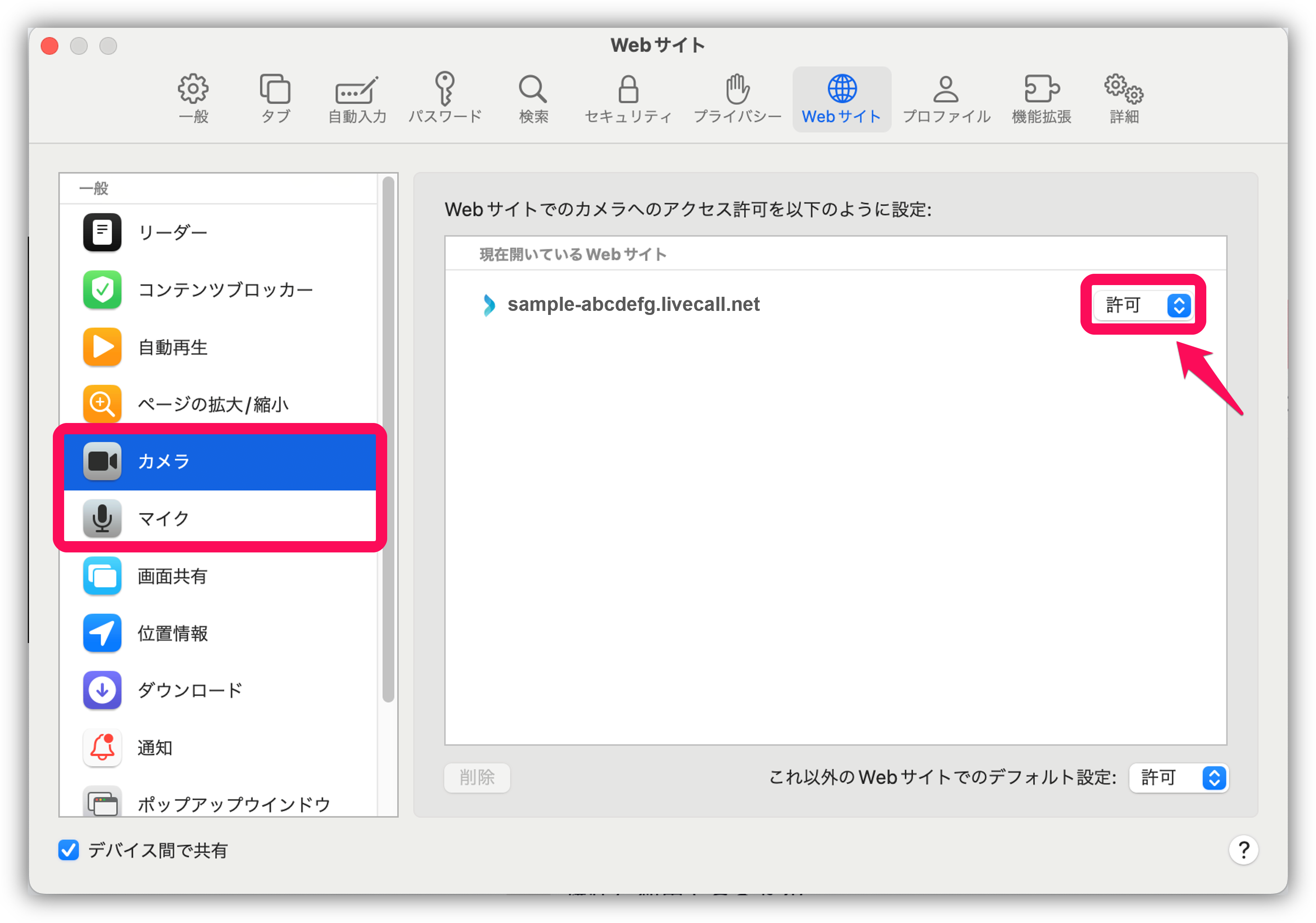
Task: Change permission dropdown for sample-abcdefg.livecall.net
Action: tap(1142, 305)
